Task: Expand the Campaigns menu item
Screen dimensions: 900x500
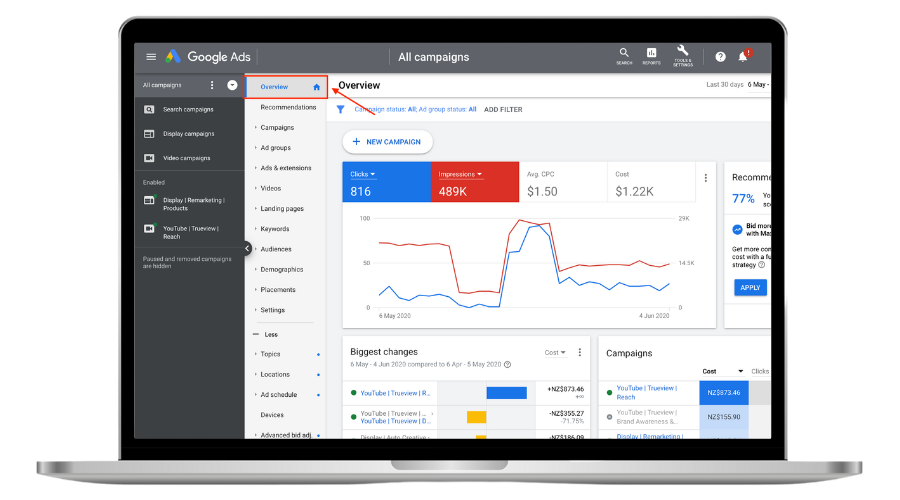Action: click(x=277, y=127)
